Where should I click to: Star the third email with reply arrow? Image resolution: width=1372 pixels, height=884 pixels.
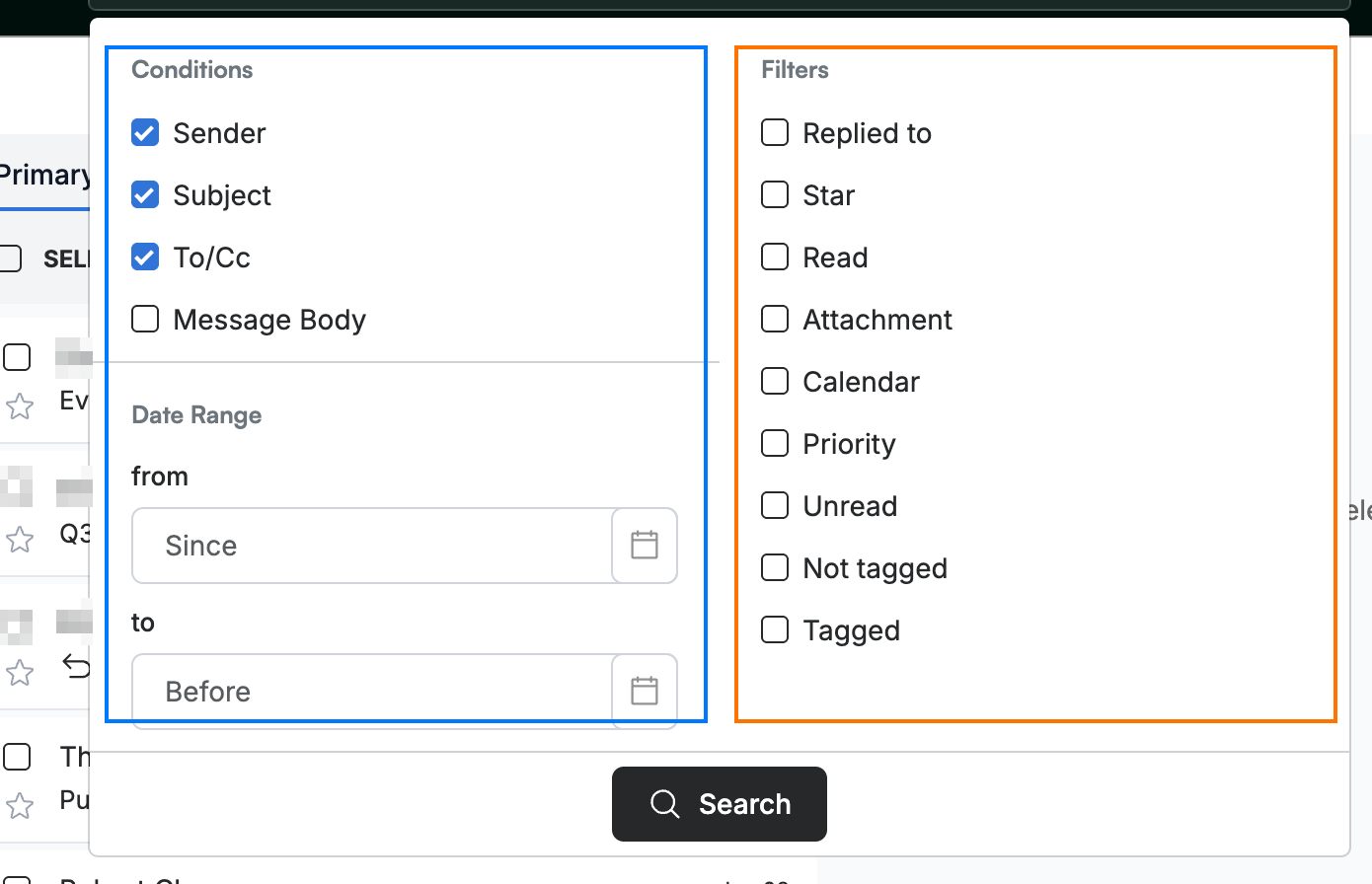20,673
